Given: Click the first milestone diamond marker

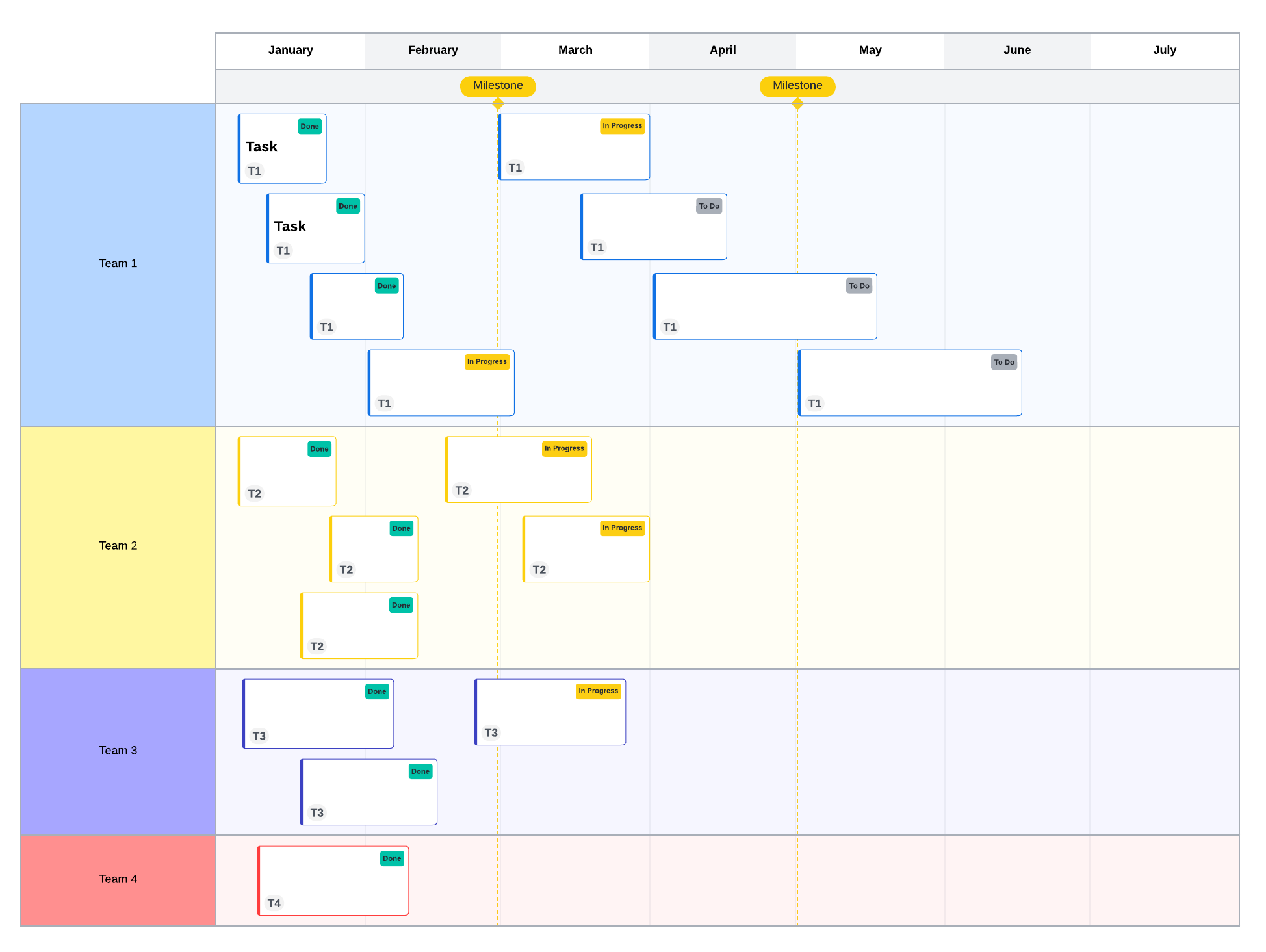Looking at the screenshot, I should point(498,103).
